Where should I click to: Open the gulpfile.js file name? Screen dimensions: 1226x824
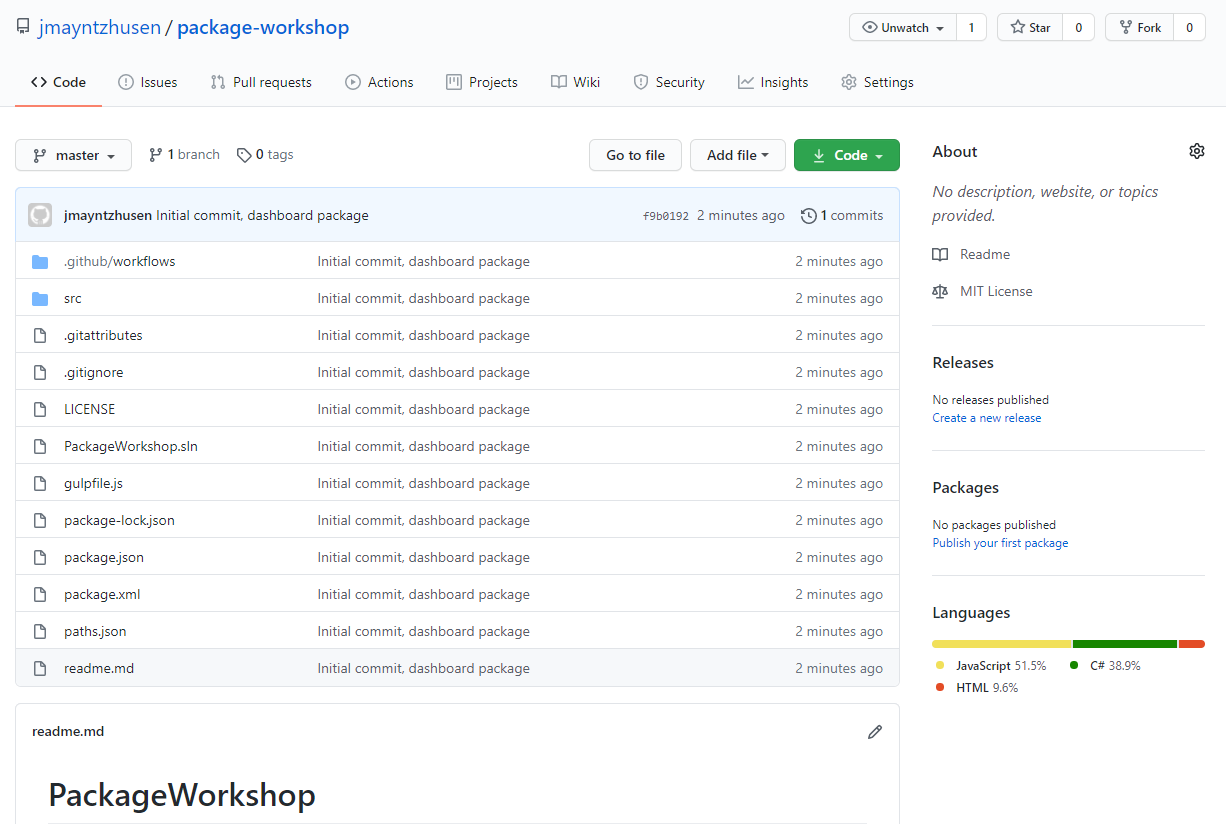tap(93, 483)
